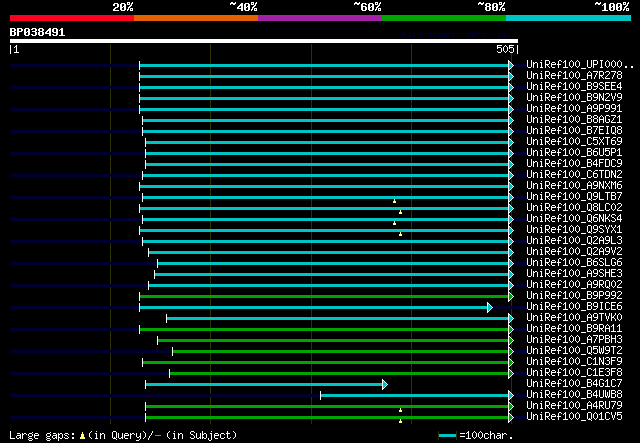Click the white BP038491 query length bar
Screen dimensions: 640x443
click(x=264, y=41)
